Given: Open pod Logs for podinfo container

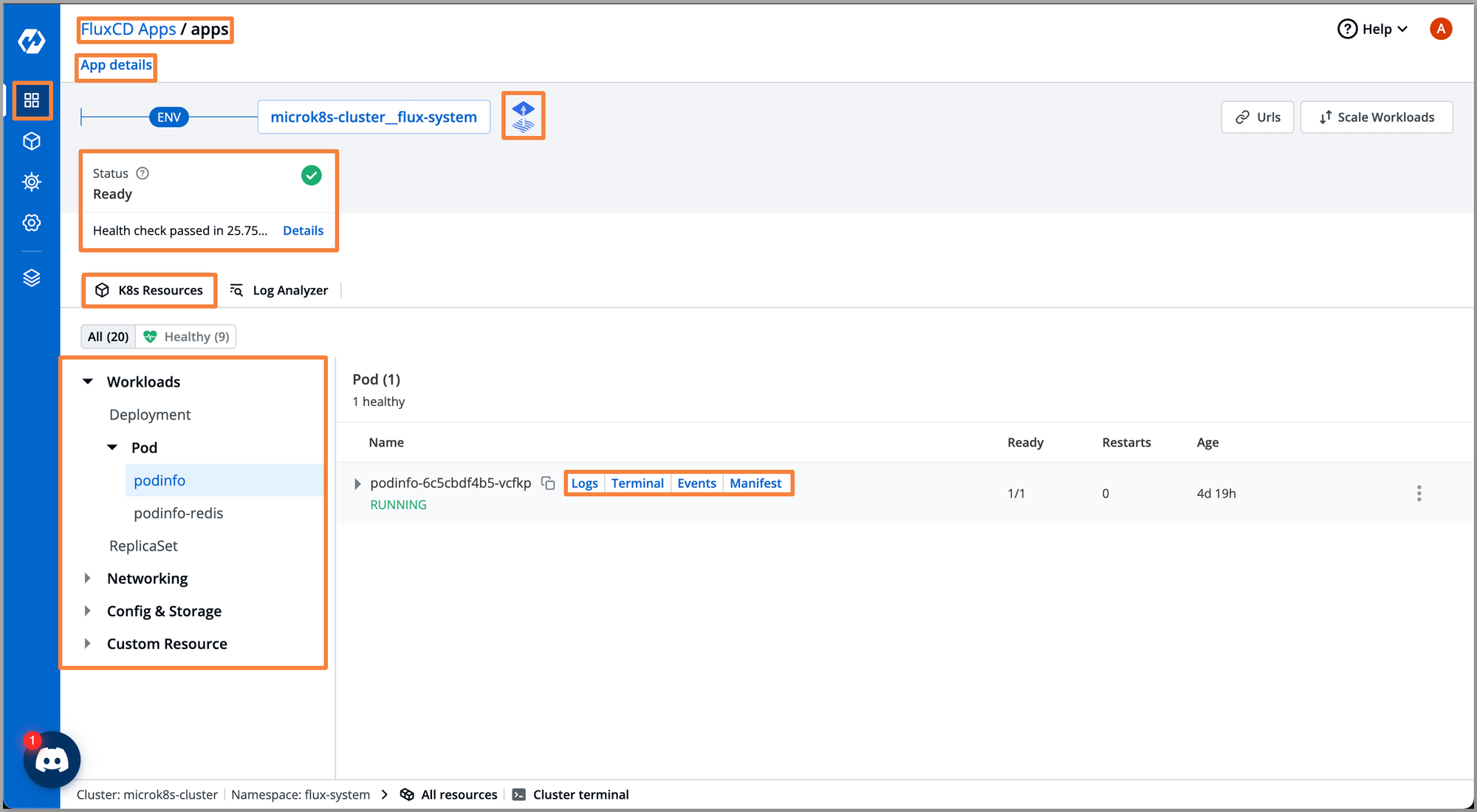Looking at the screenshot, I should point(585,483).
